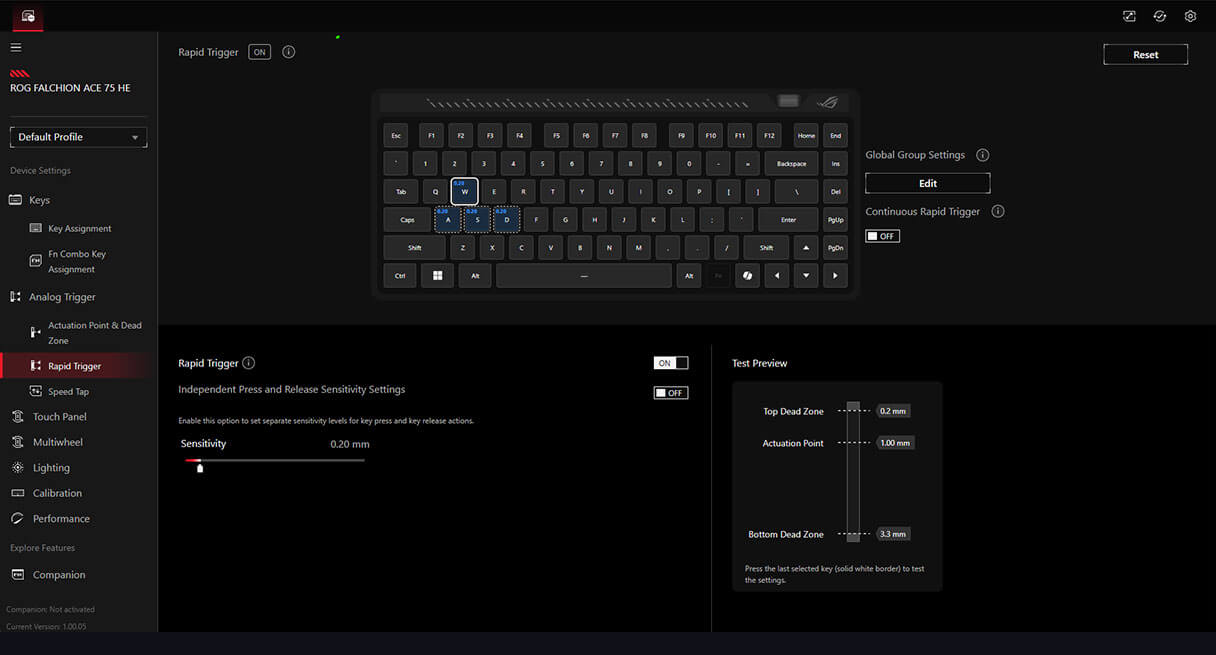Viewport: 1216px width, 655px height.
Task: Collapse the Keys section in sidebar
Action: tap(38, 200)
